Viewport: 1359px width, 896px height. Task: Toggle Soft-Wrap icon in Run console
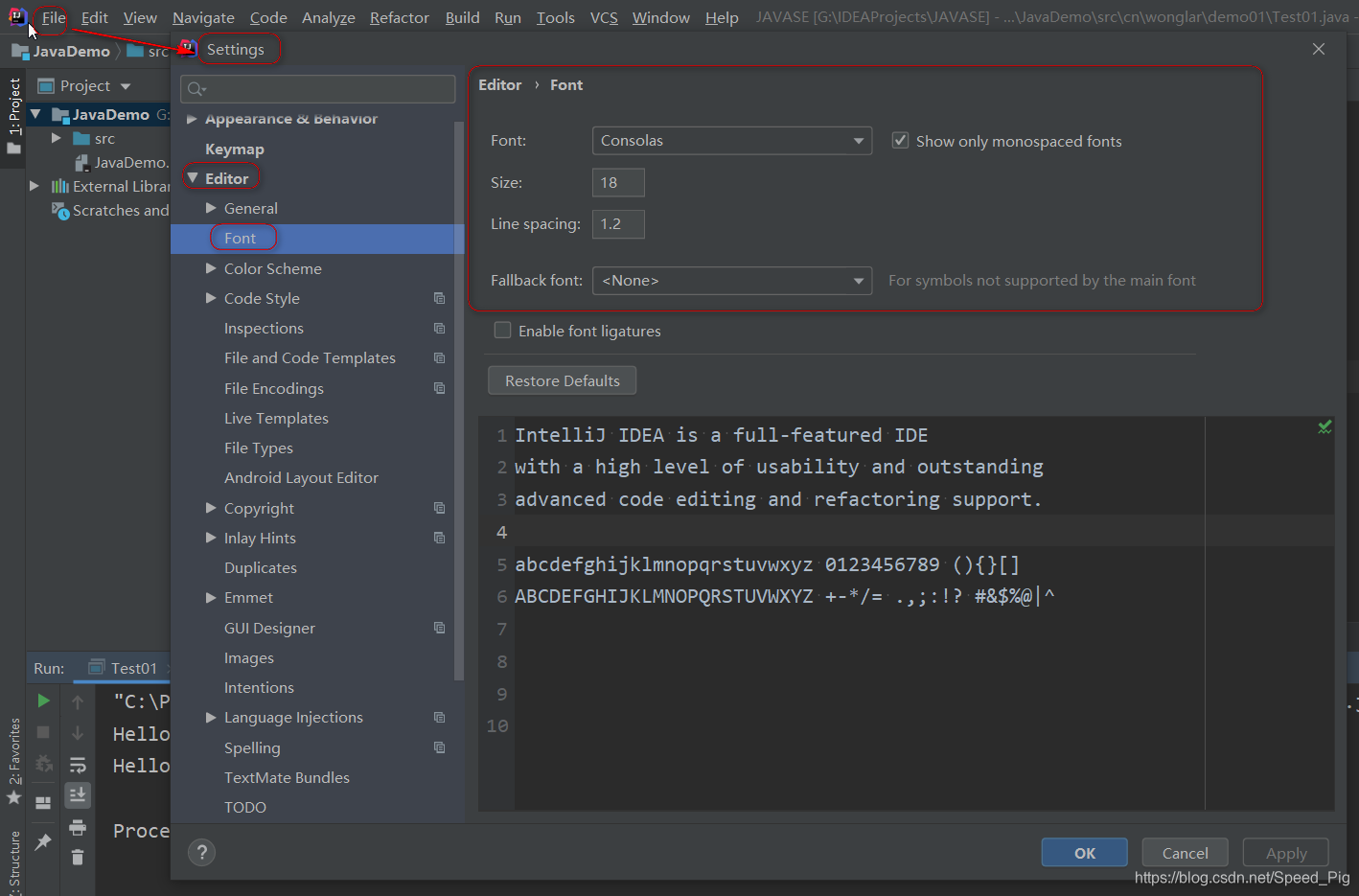[78, 765]
